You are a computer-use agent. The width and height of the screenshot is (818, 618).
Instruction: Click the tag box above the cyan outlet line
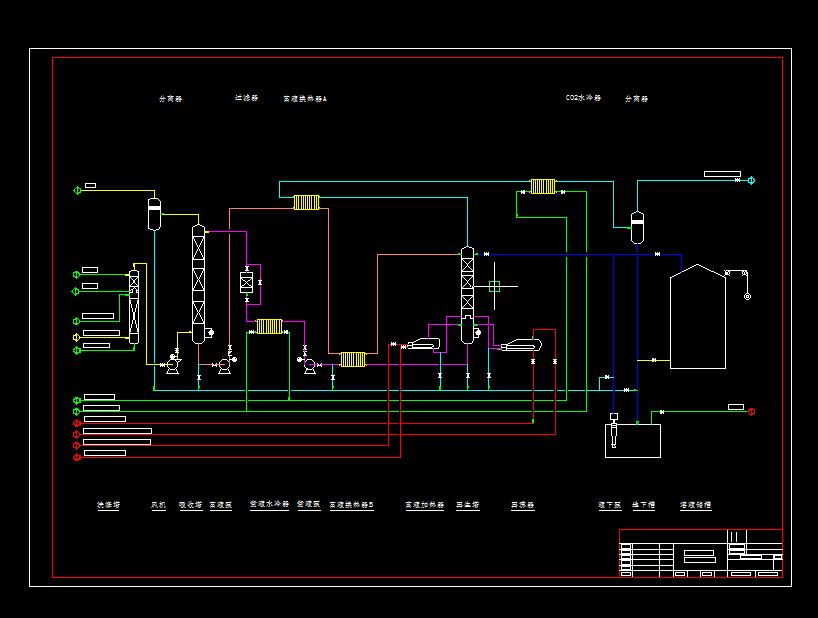click(x=723, y=174)
